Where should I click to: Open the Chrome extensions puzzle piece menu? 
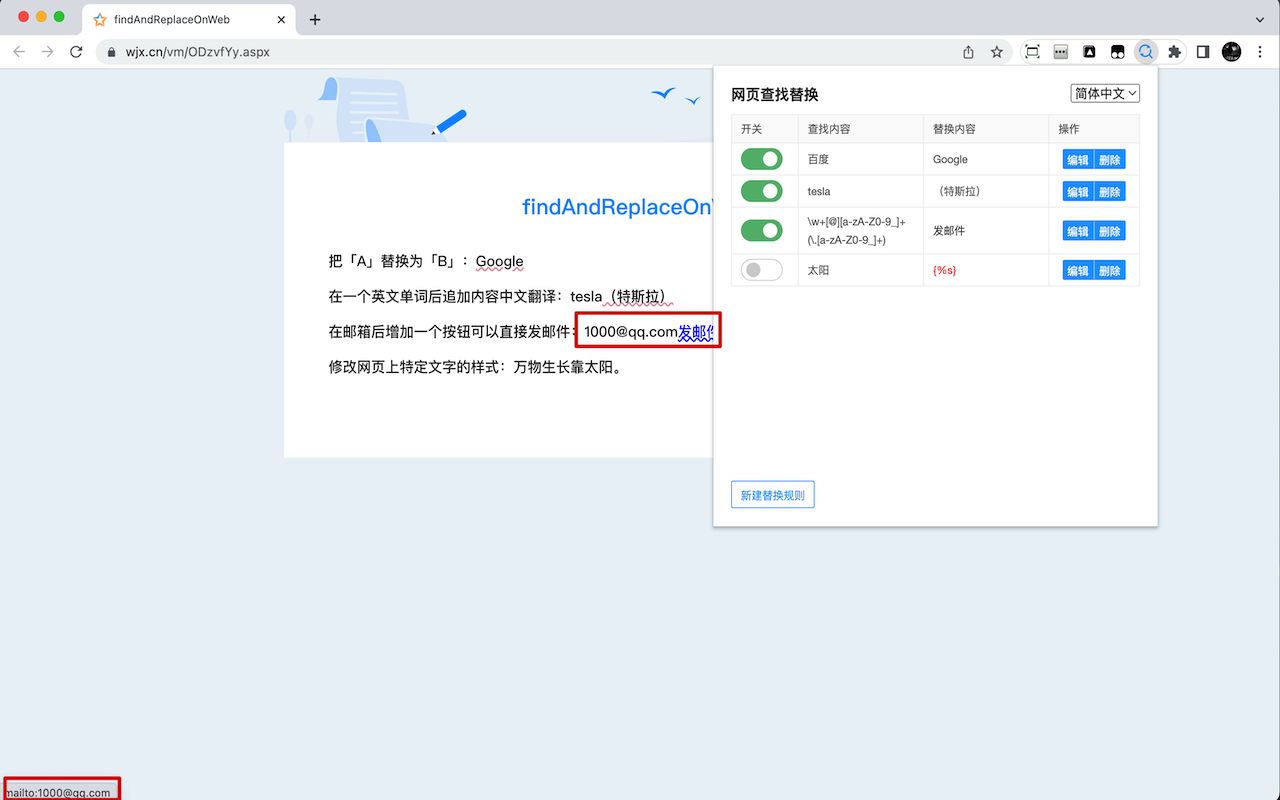click(1174, 51)
